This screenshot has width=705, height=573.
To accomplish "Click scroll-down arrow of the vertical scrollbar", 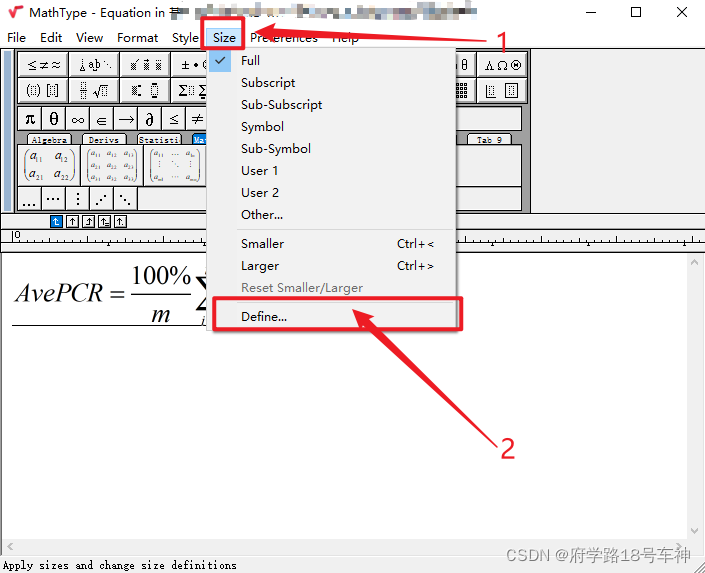I will 694,531.
